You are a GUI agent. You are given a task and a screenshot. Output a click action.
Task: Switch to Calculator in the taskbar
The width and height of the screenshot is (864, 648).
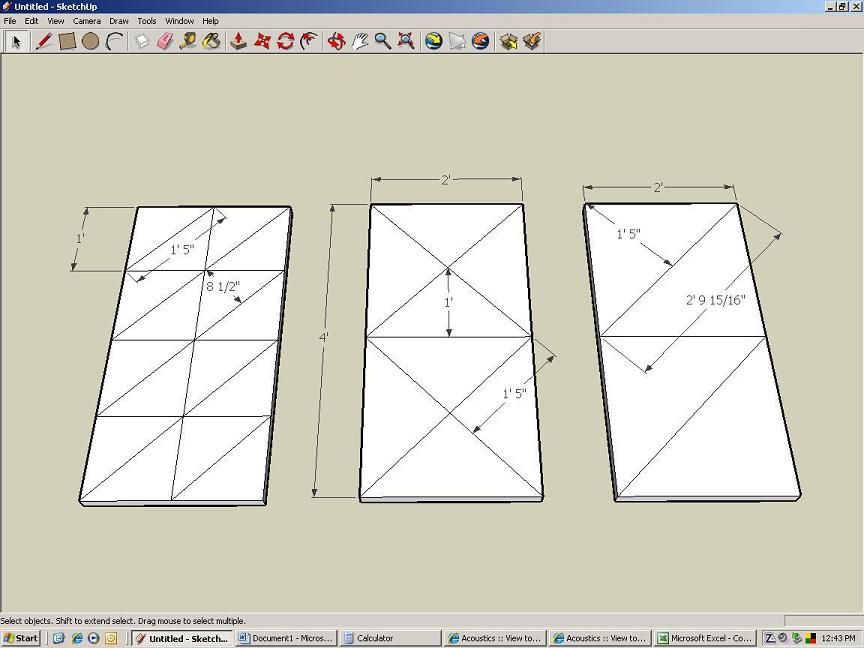(x=389, y=638)
